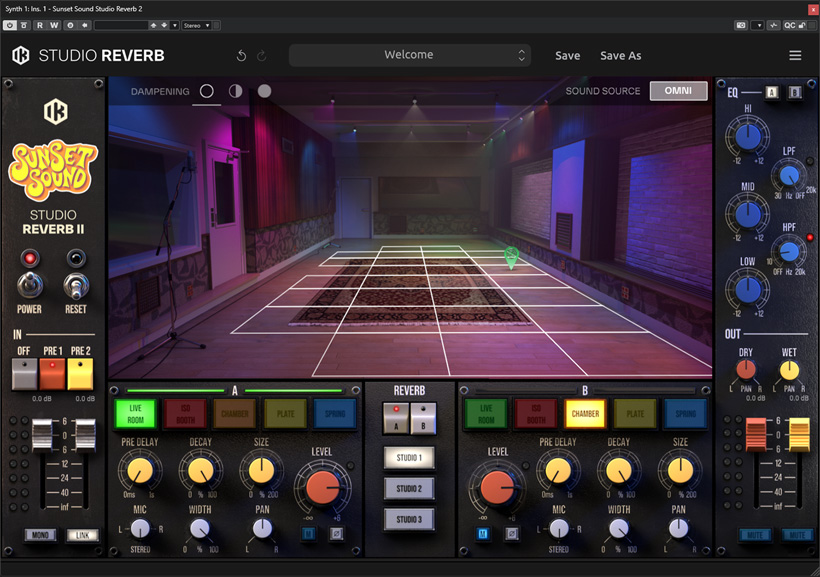Choose STUDIO 1 room
This screenshot has width=820, height=577.
(409, 457)
